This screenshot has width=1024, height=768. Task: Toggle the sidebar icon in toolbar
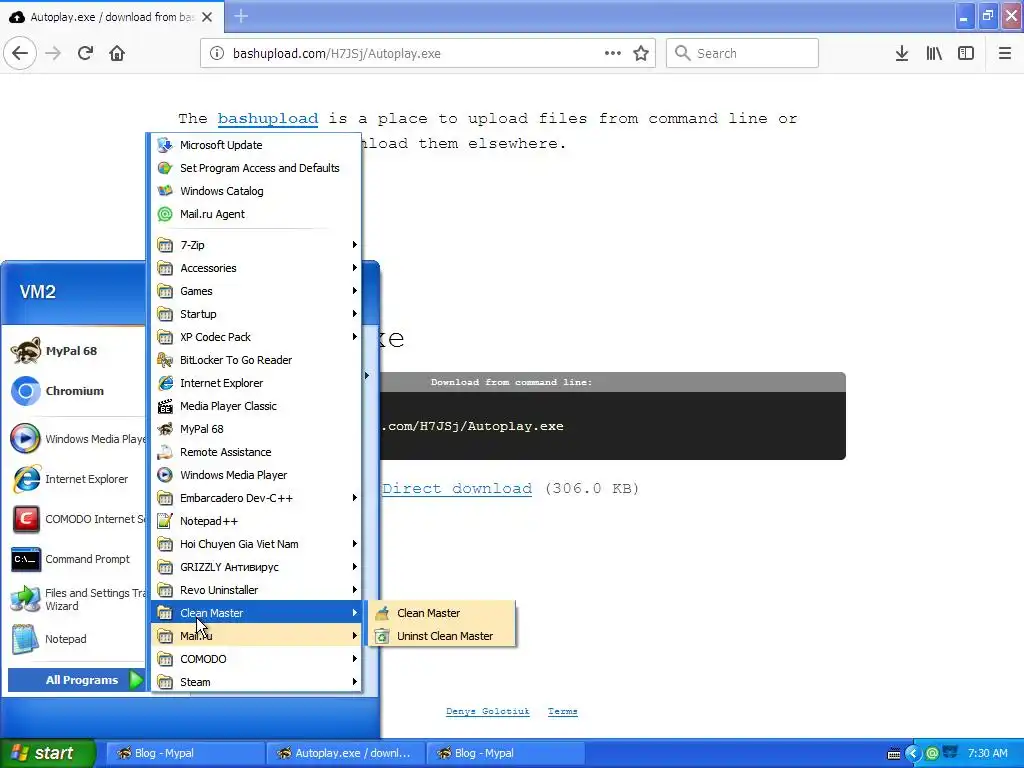(966, 53)
